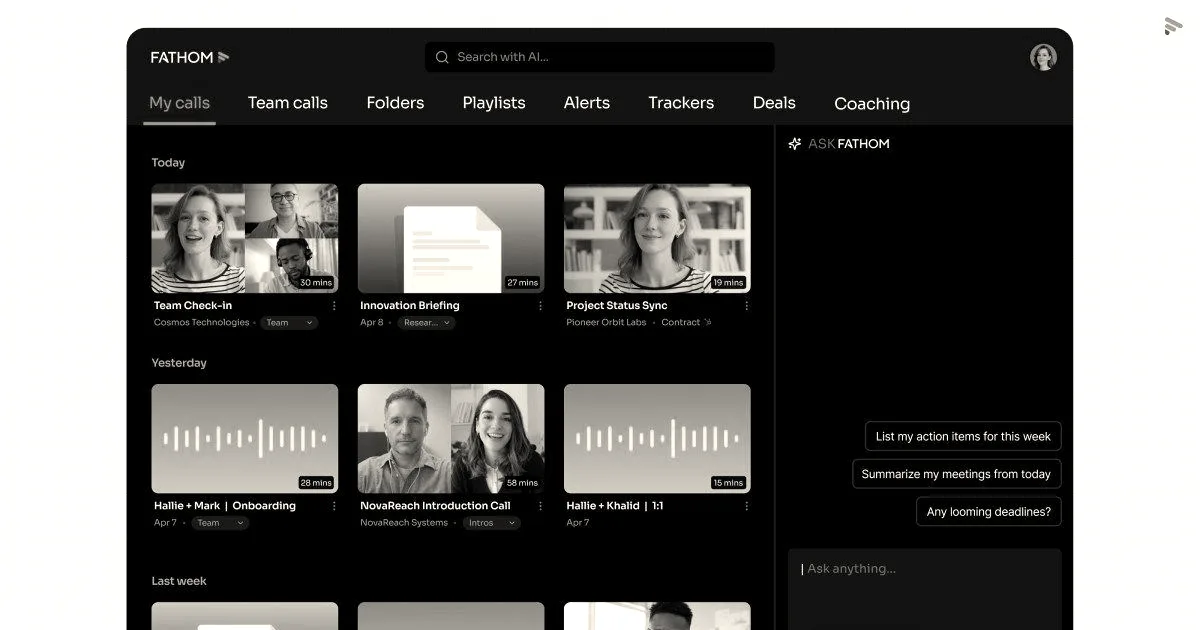Viewport: 1200px width, 630px height.
Task: Click the 'NovaReach Introduction Call' title
Action: 435,506
